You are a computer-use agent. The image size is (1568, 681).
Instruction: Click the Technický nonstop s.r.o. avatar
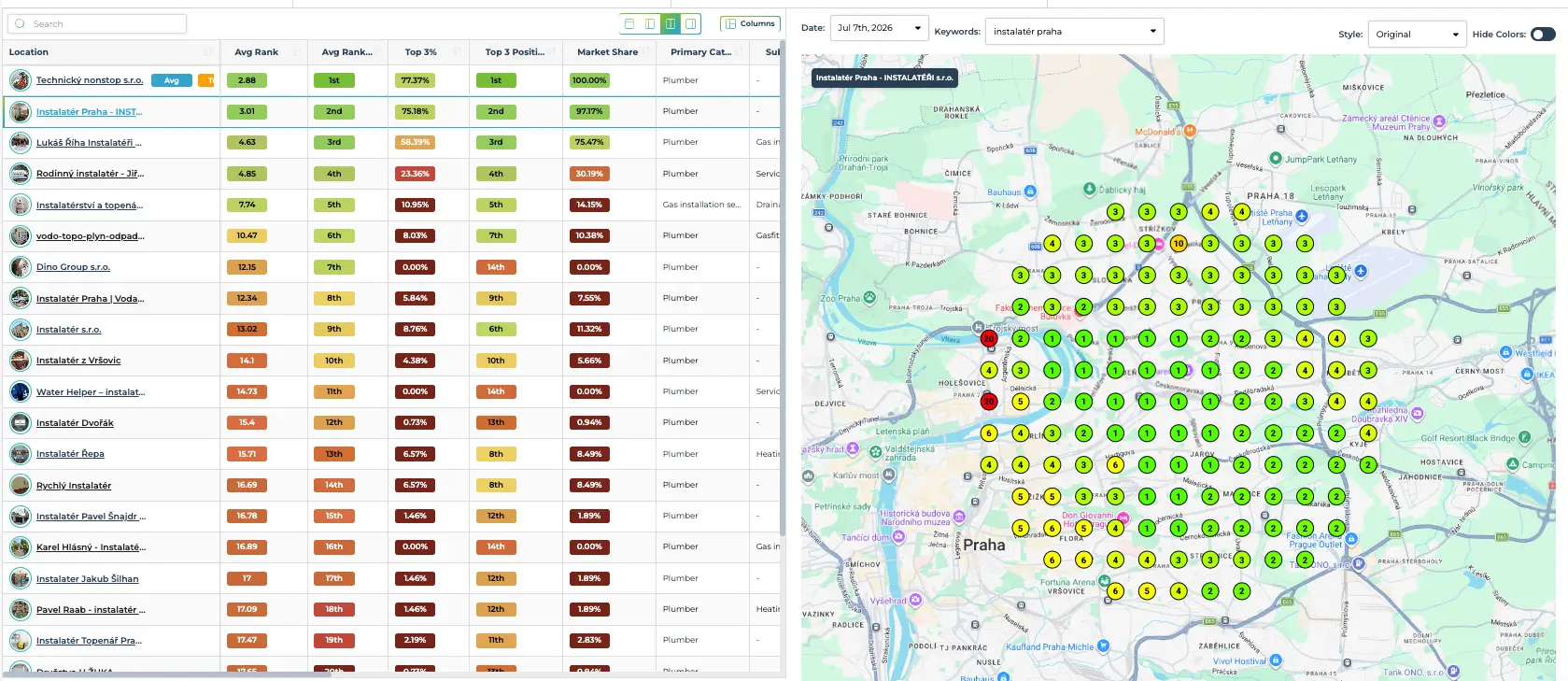(21, 80)
